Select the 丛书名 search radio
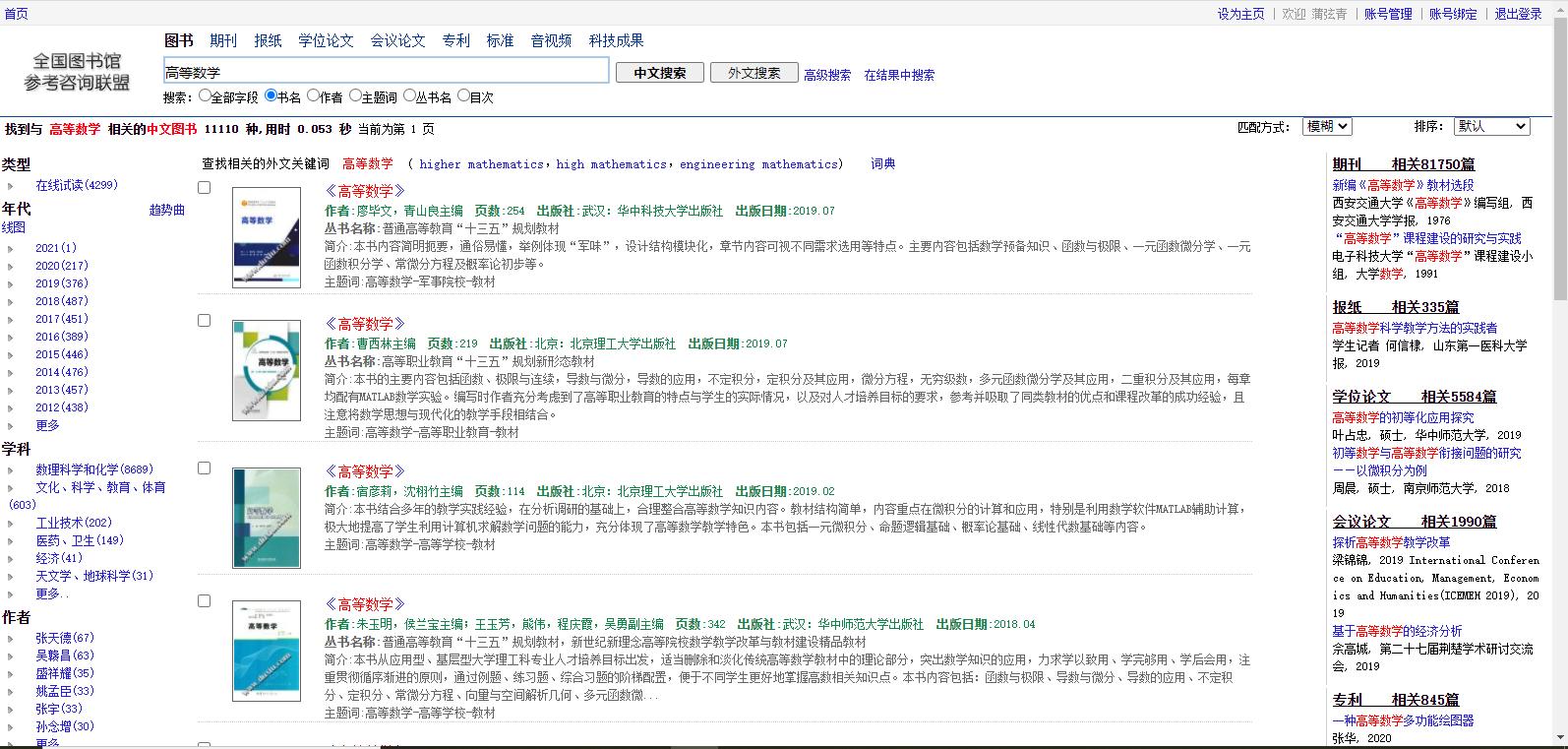 pos(409,96)
